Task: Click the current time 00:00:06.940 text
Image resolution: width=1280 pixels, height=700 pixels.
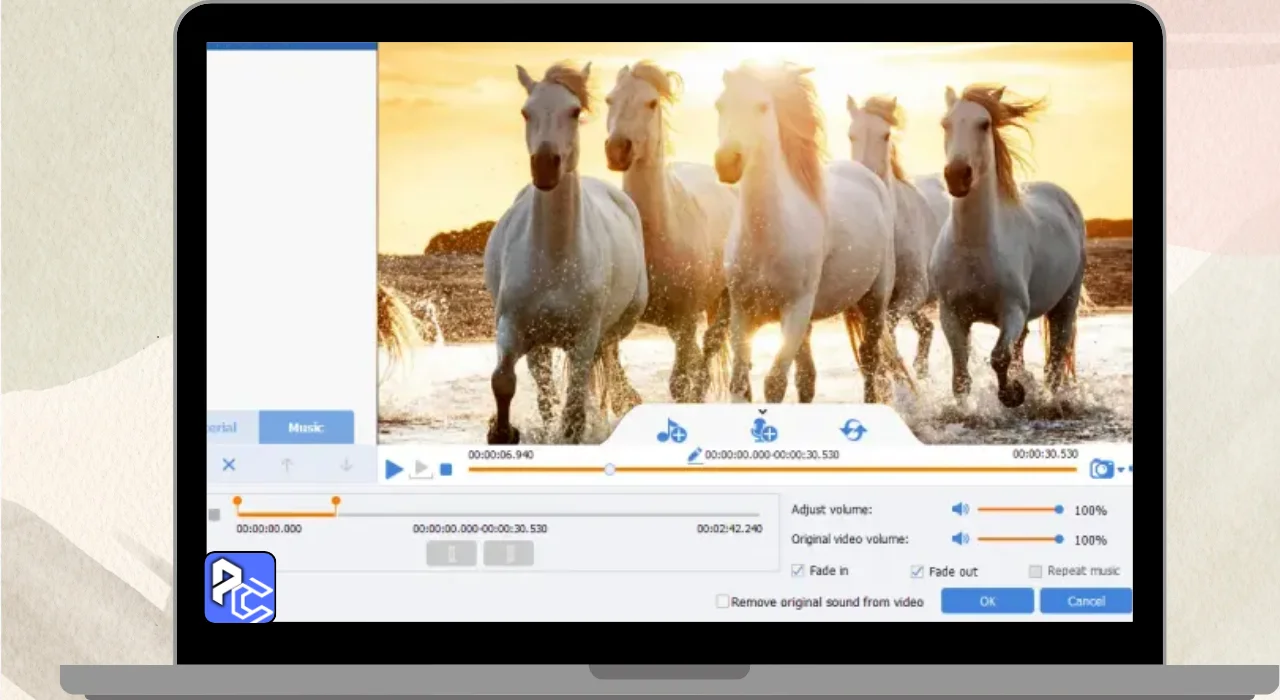Action: click(x=501, y=454)
